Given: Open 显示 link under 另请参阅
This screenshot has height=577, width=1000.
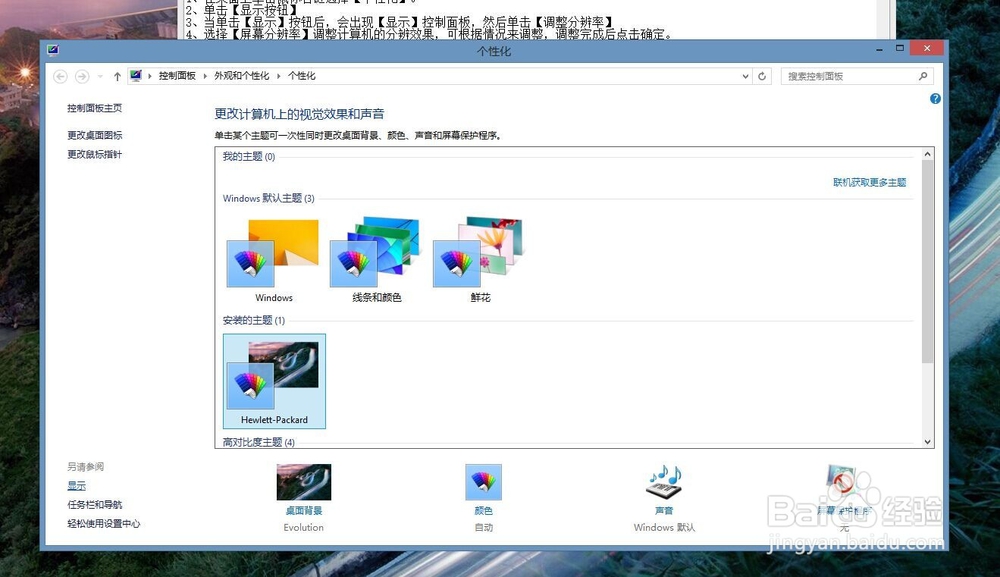Looking at the screenshot, I should (77, 486).
